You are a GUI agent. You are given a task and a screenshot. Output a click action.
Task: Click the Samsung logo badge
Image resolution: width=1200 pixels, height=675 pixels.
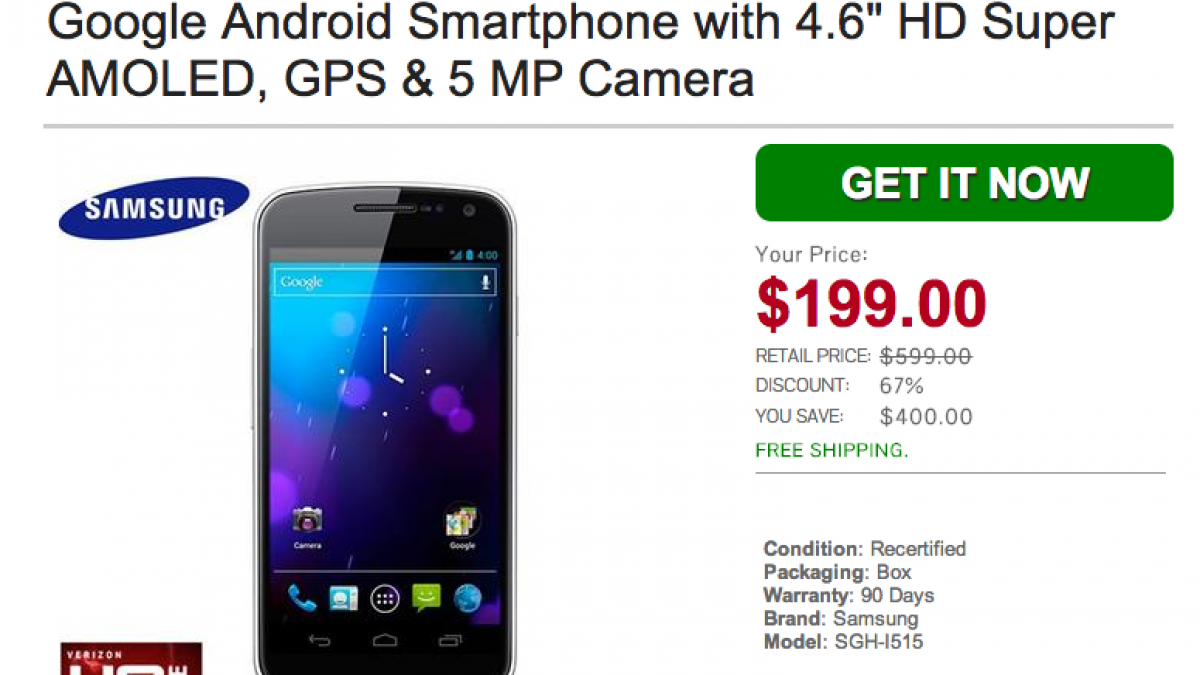pos(154,208)
